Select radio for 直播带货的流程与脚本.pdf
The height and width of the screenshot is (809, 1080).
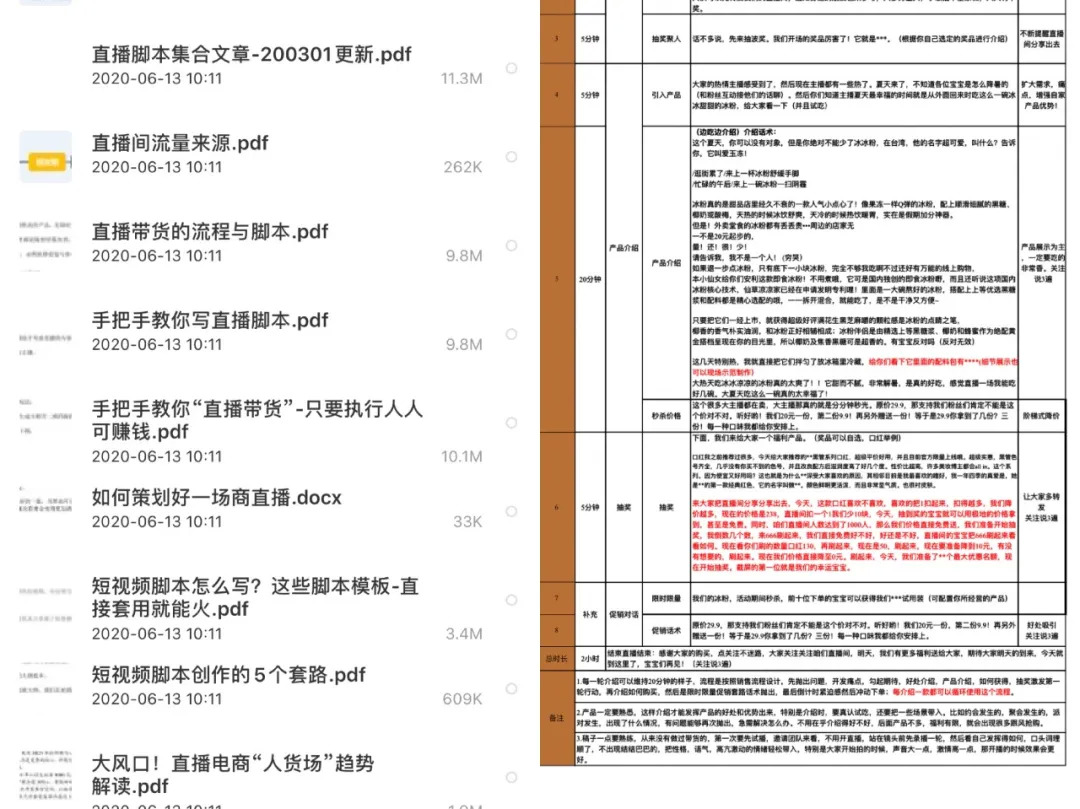click(x=511, y=246)
